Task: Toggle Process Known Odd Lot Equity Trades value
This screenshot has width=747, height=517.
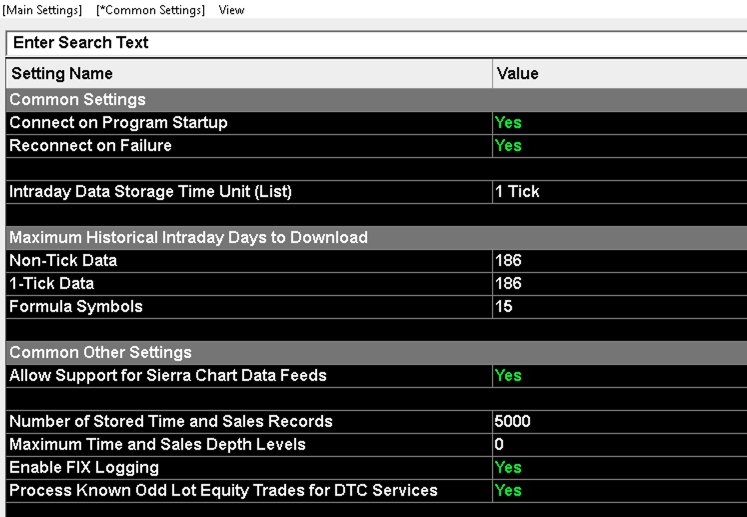Action: pyautogui.click(x=619, y=490)
